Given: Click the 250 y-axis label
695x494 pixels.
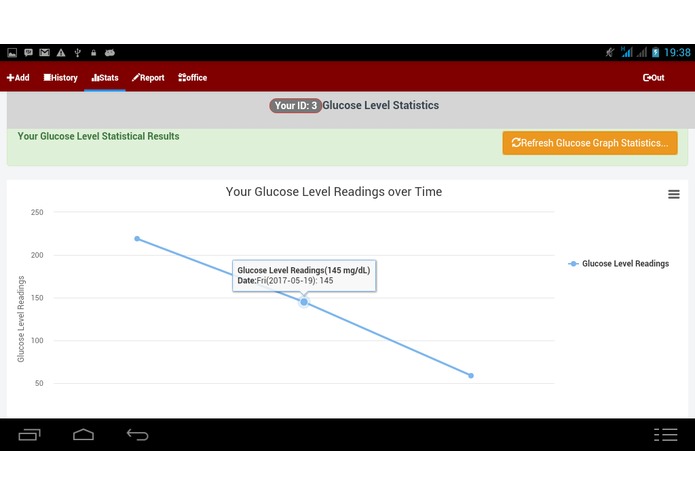Looking at the screenshot, I should coord(37,212).
